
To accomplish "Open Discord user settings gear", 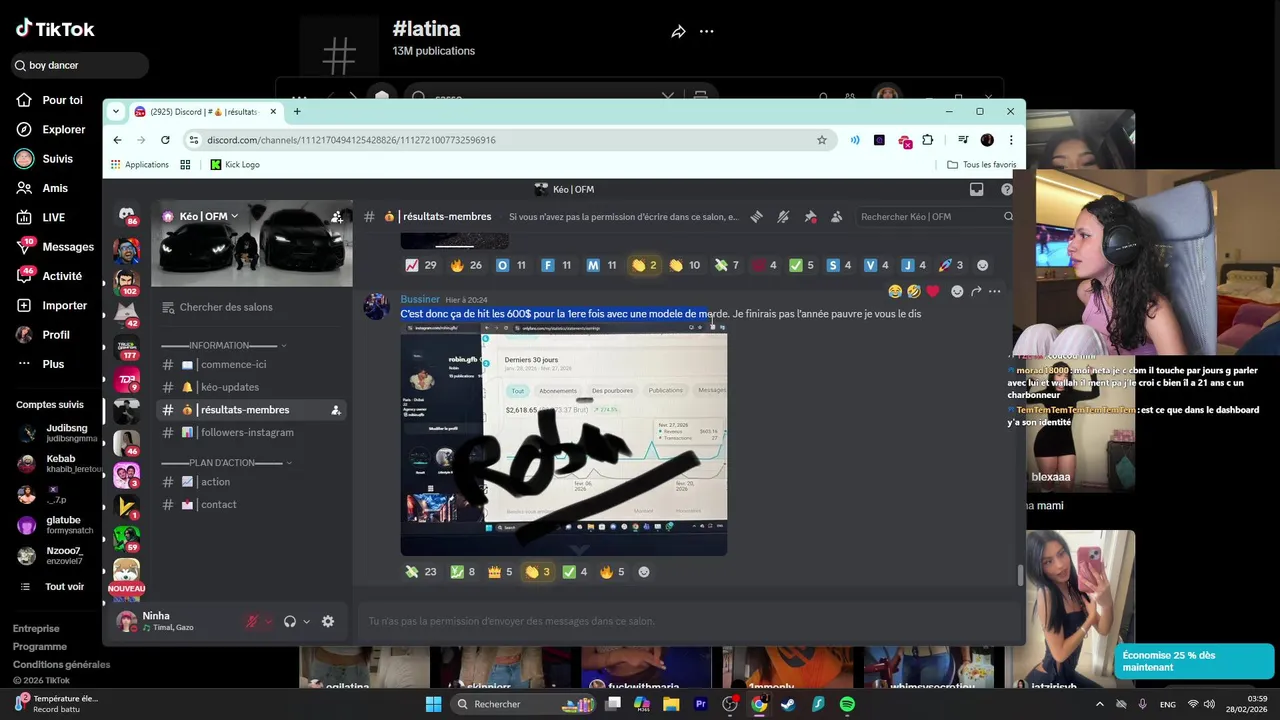I will [327, 621].
